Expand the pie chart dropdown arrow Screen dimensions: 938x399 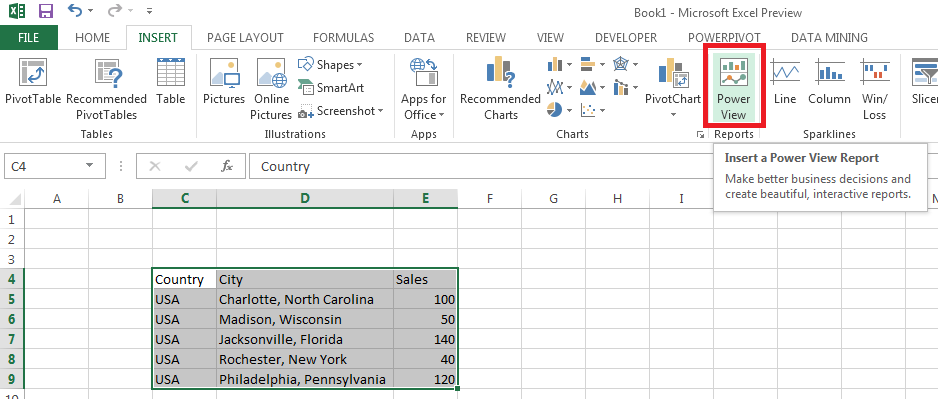[x=570, y=111]
